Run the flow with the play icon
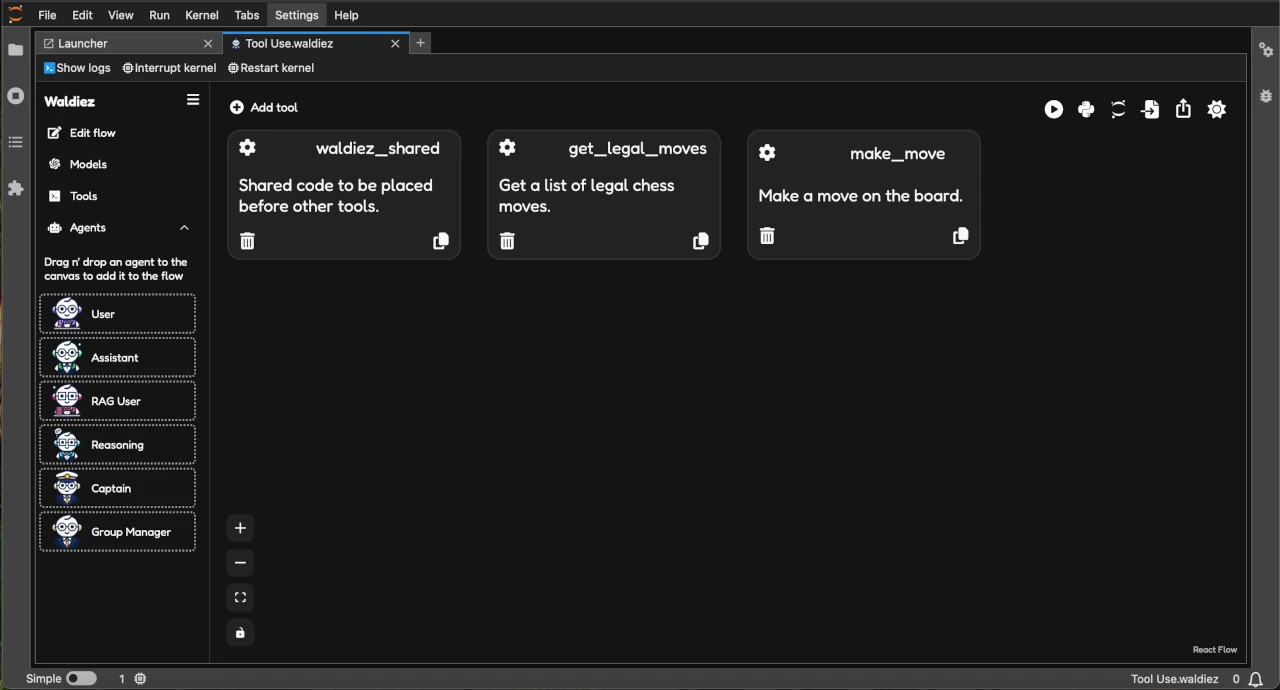The width and height of the screenshot is (1280, 690). click(1053, 109)
